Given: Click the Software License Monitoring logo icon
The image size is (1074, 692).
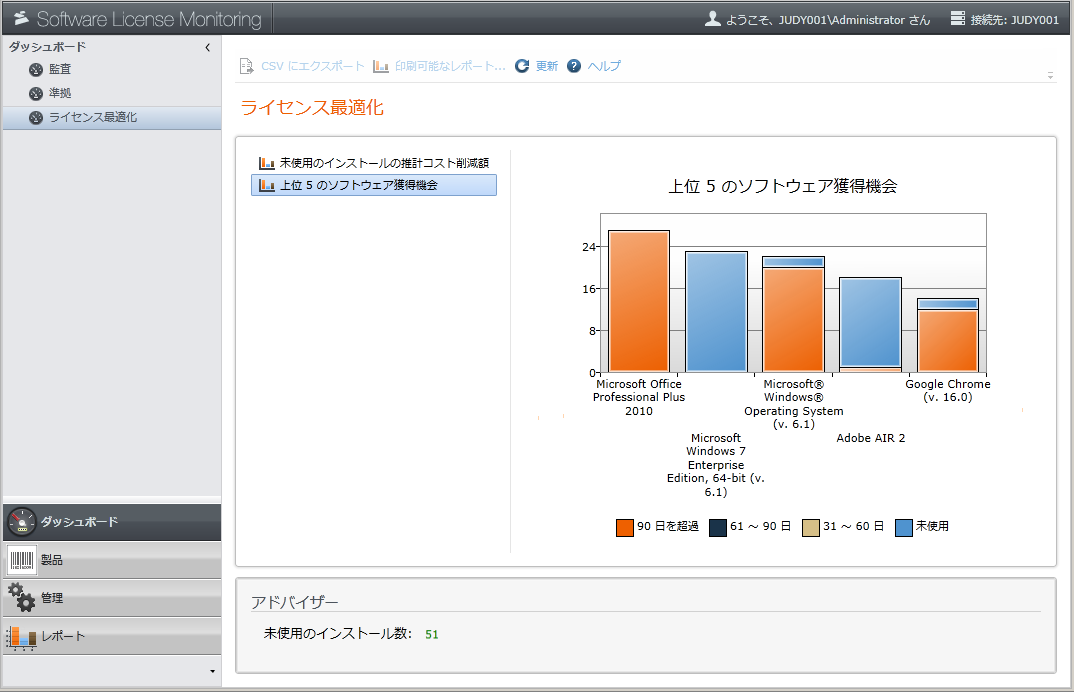Looking at the screenshot, I should point(21,18).
